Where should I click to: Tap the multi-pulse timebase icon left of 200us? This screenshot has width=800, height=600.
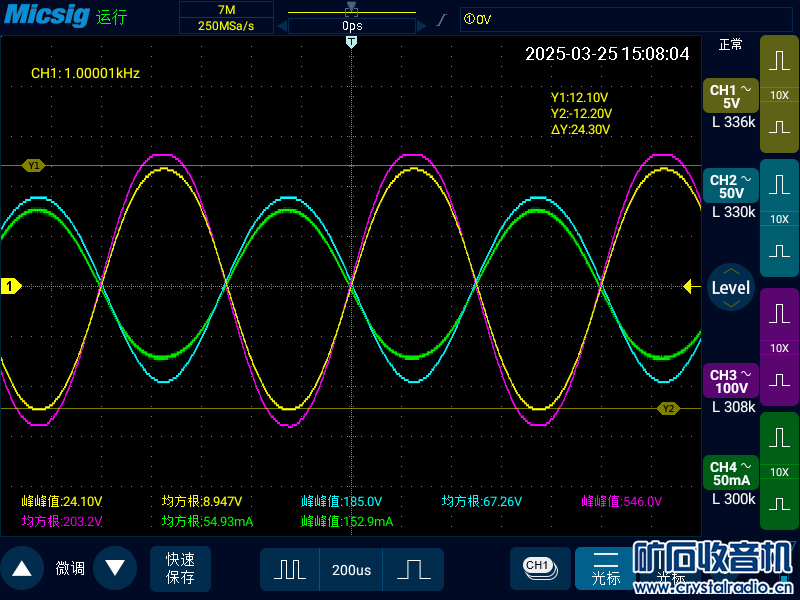coord(290,569)
